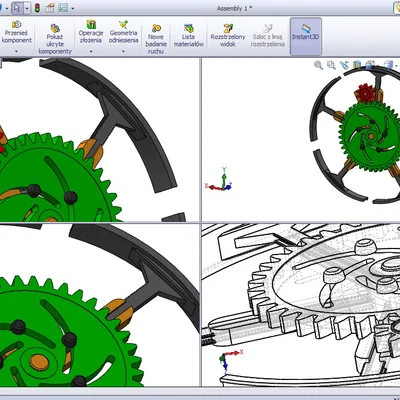Image resolution: width=400 pixels, height=400 pixels.
Task: Open Lista materiałów
Action: point(189,35)
